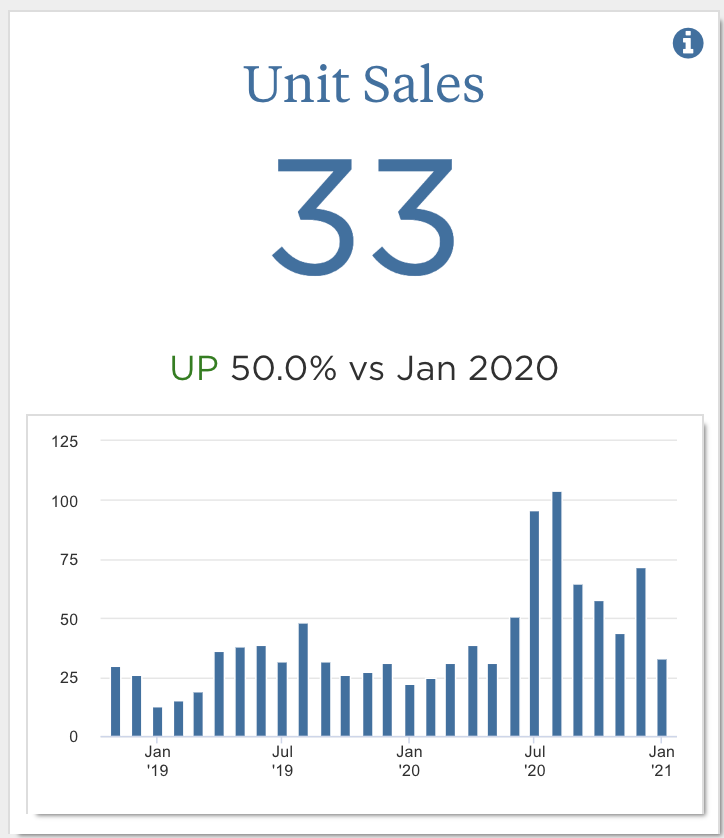This screenshot has width=724, height=838.
Task: Select the July 2020 bar
Action: (x=535, y=624)
